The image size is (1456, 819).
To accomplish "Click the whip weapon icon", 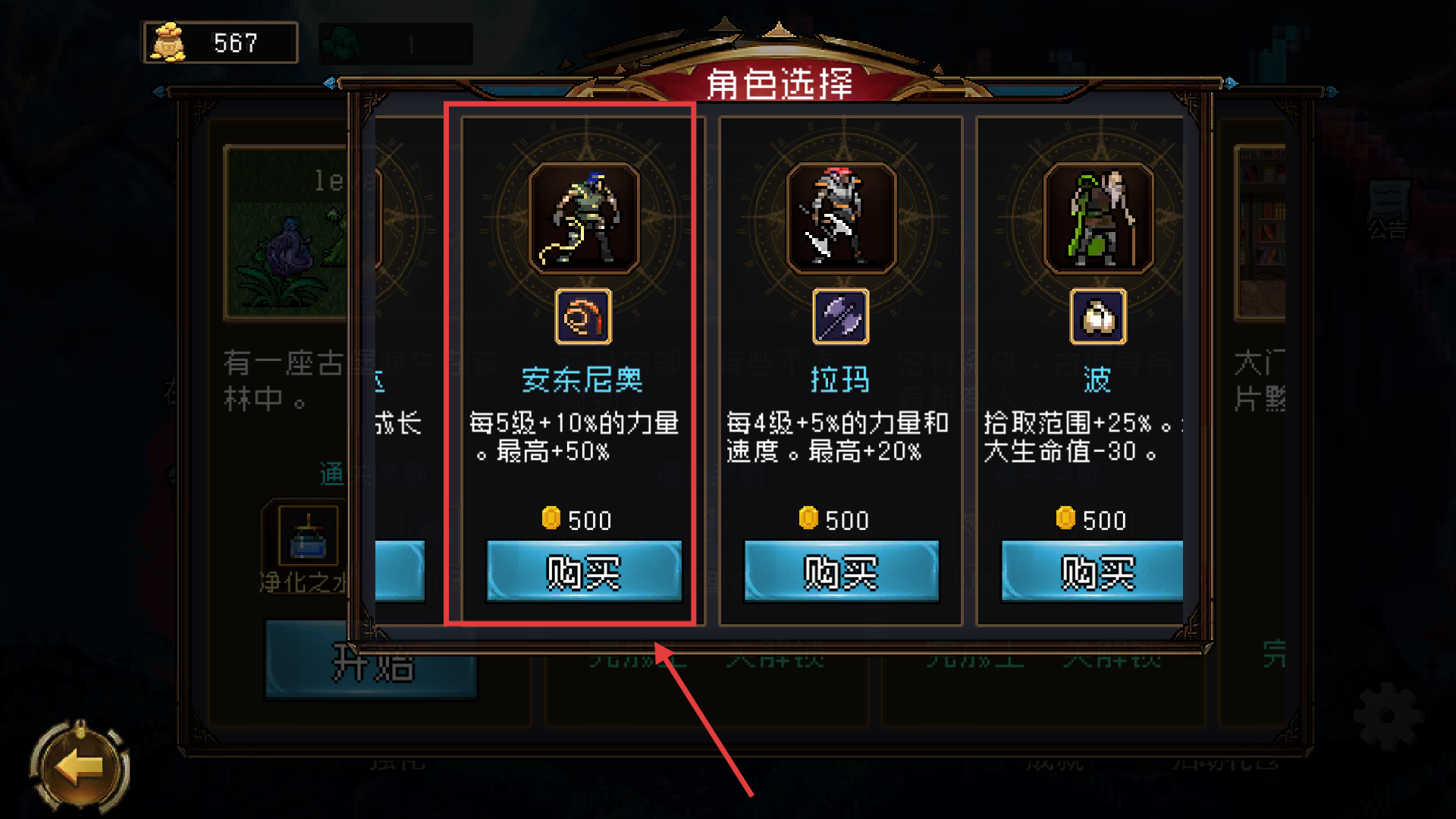I will 583,317.
